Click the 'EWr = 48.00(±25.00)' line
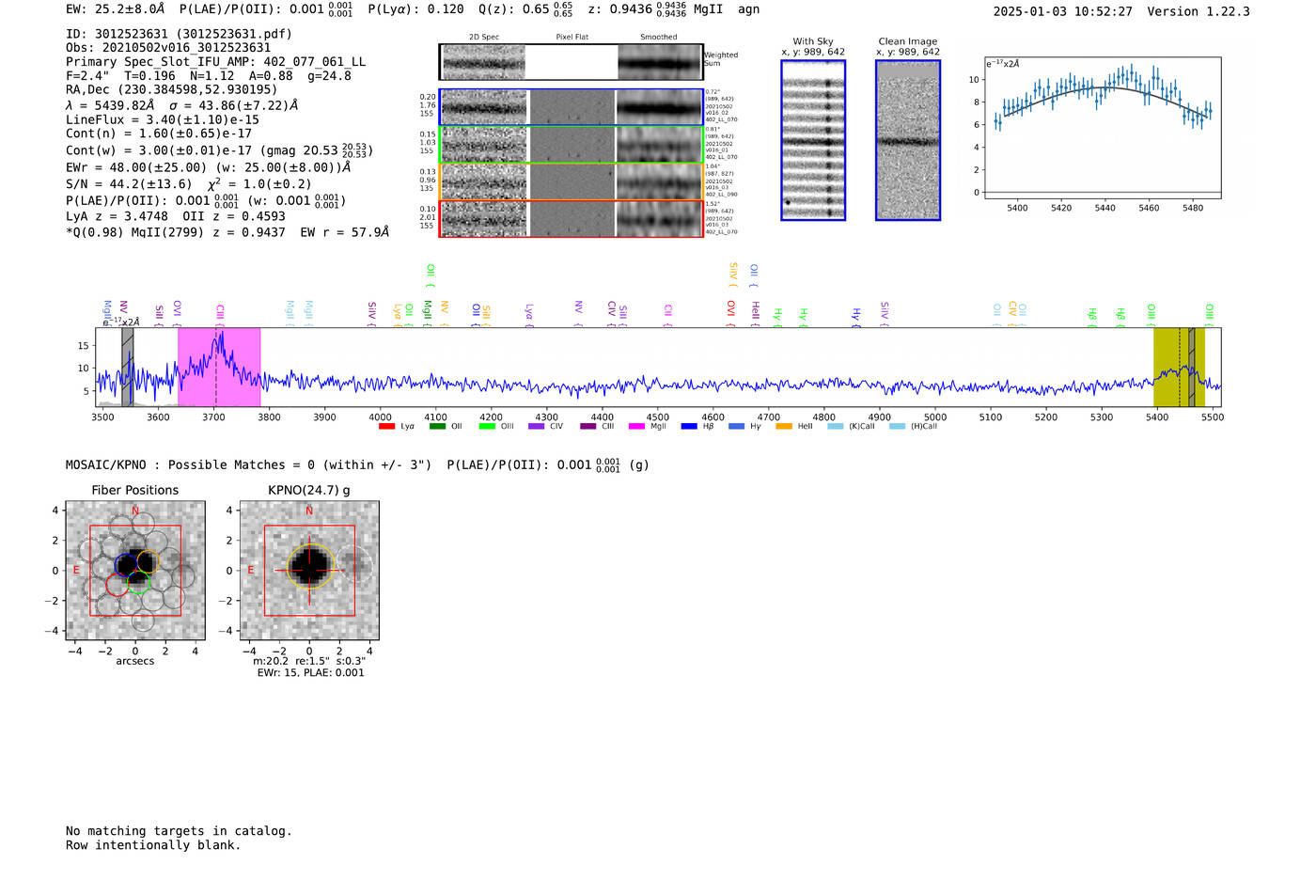 [209, 167]
